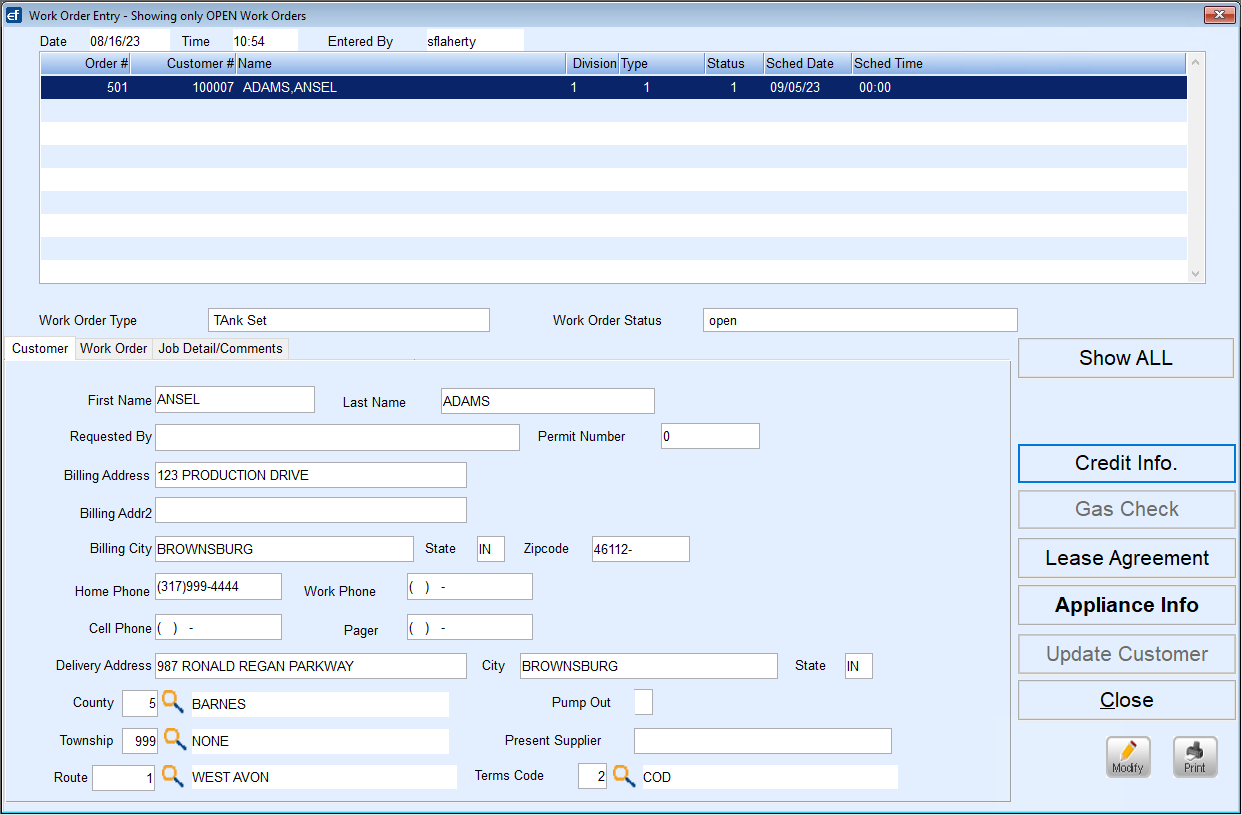Click the County lookup magnifier icon

tap(173, 702)
